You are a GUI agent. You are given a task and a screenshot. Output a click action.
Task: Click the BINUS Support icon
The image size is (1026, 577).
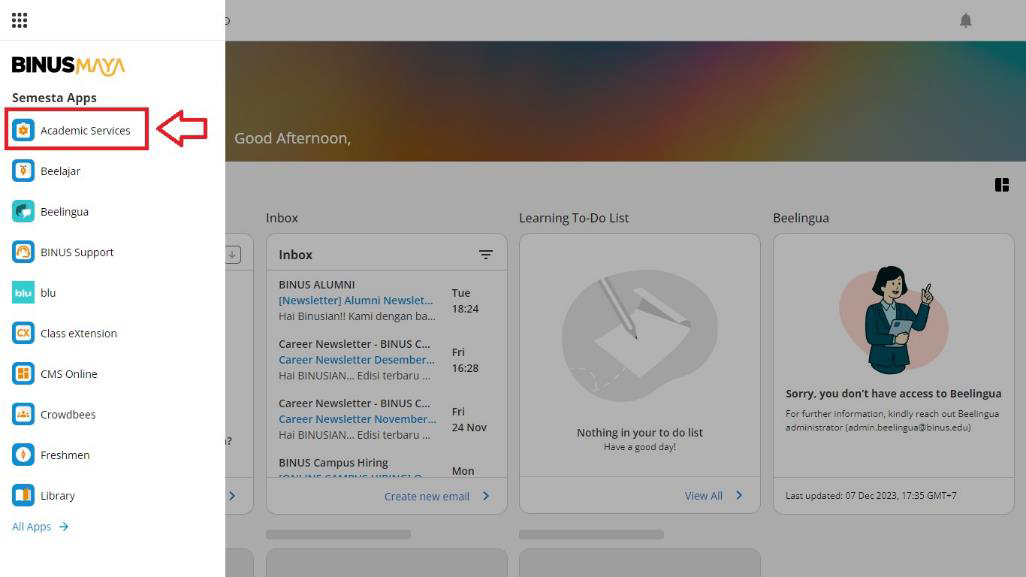(x=23, y=252)
